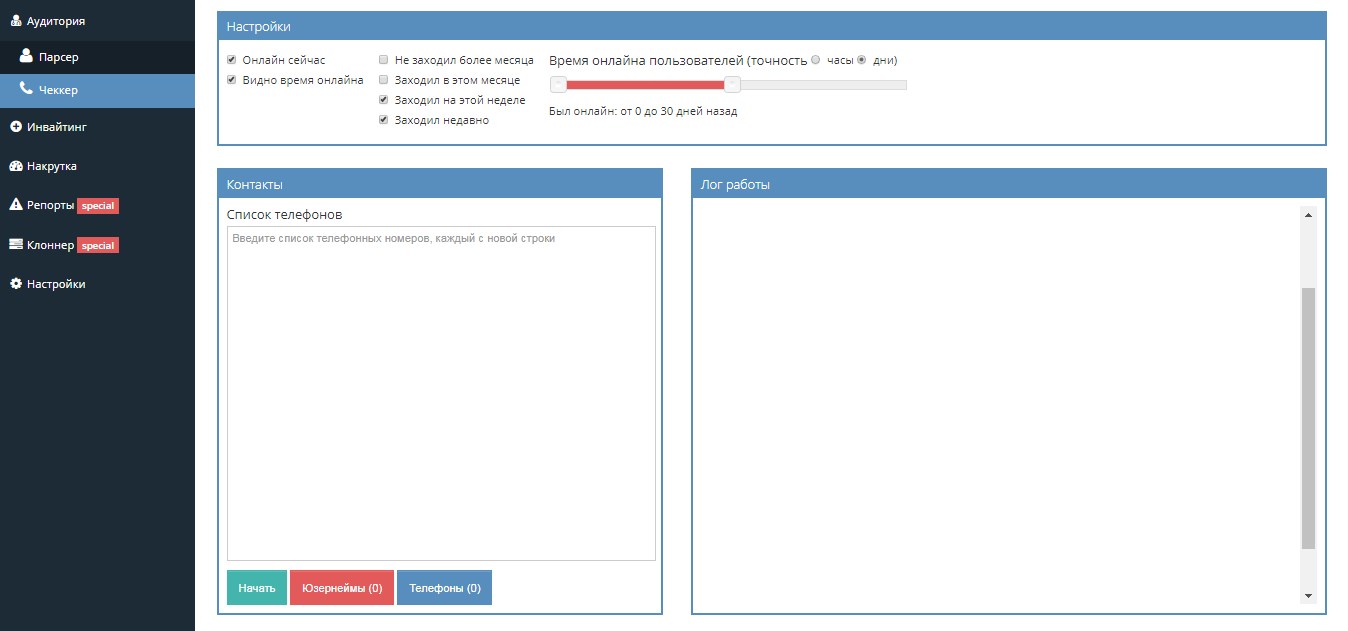The image size is (1348, 631).
Task: Toggle the Заходил в этом месяце checkbox
Action: tap(383, 80)
